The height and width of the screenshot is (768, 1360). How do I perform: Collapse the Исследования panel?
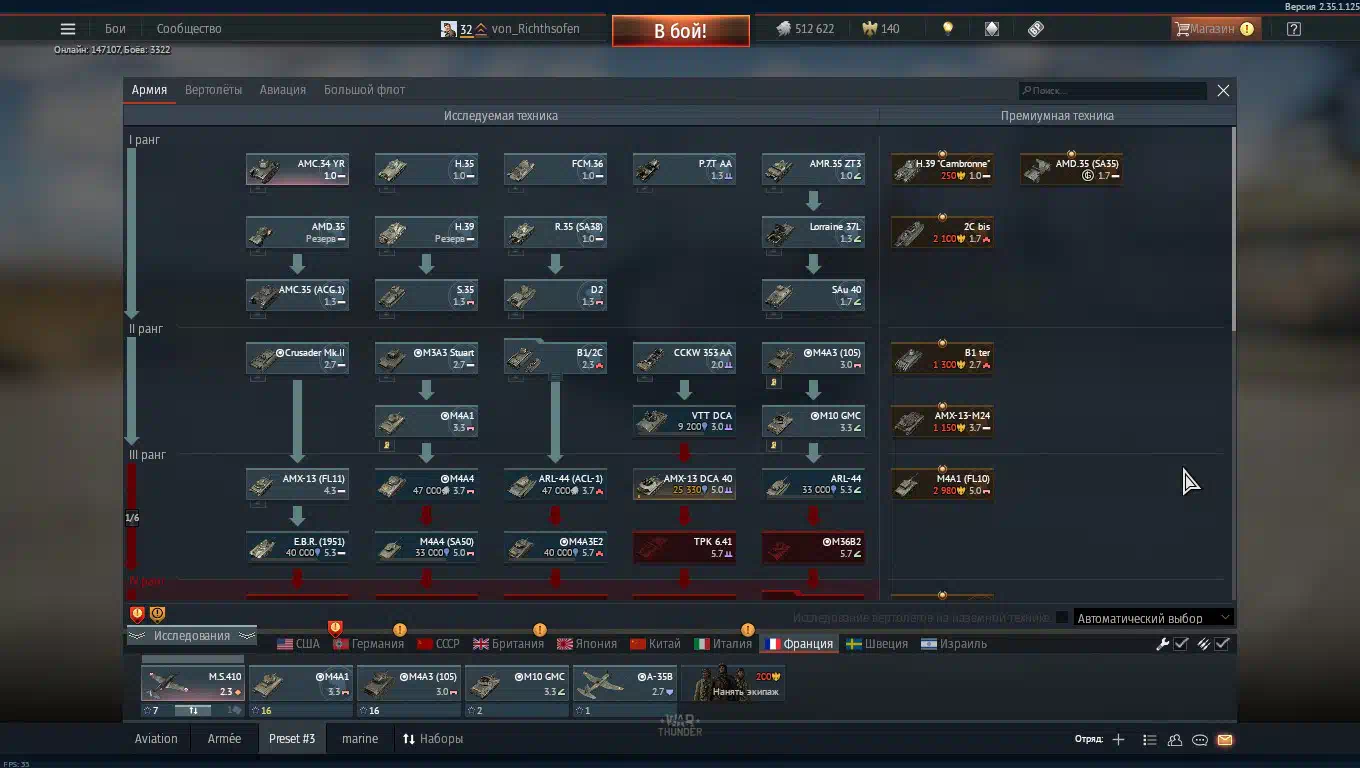(191, 636)
